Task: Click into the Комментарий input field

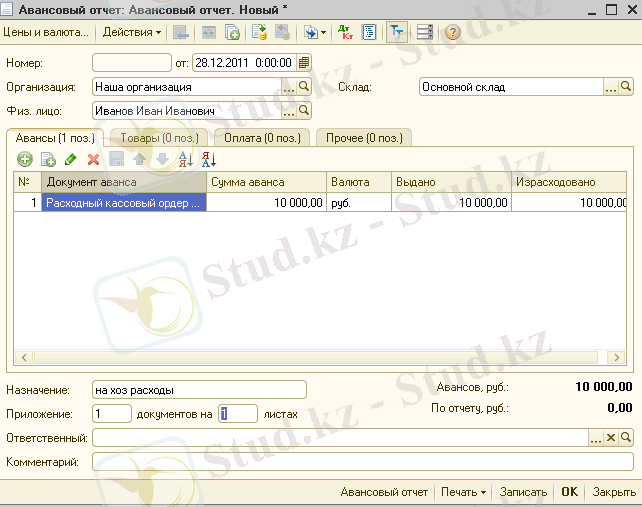Action: (360, 462)
